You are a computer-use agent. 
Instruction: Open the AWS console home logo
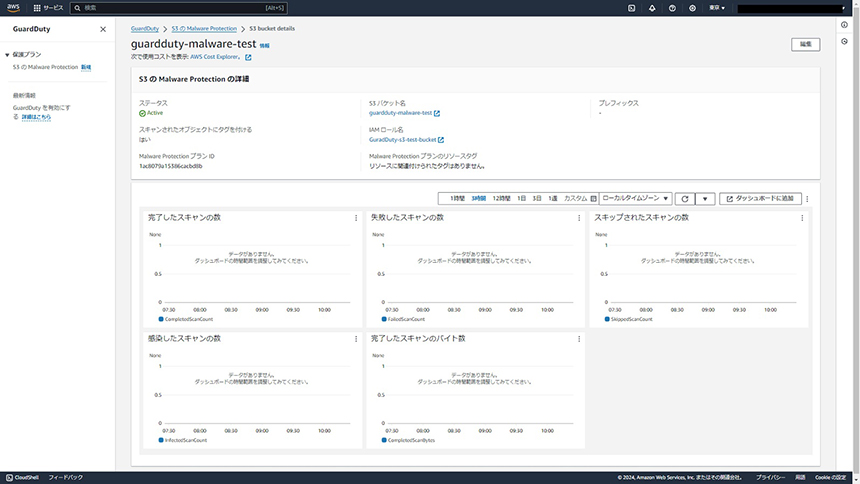coord(13,8)
